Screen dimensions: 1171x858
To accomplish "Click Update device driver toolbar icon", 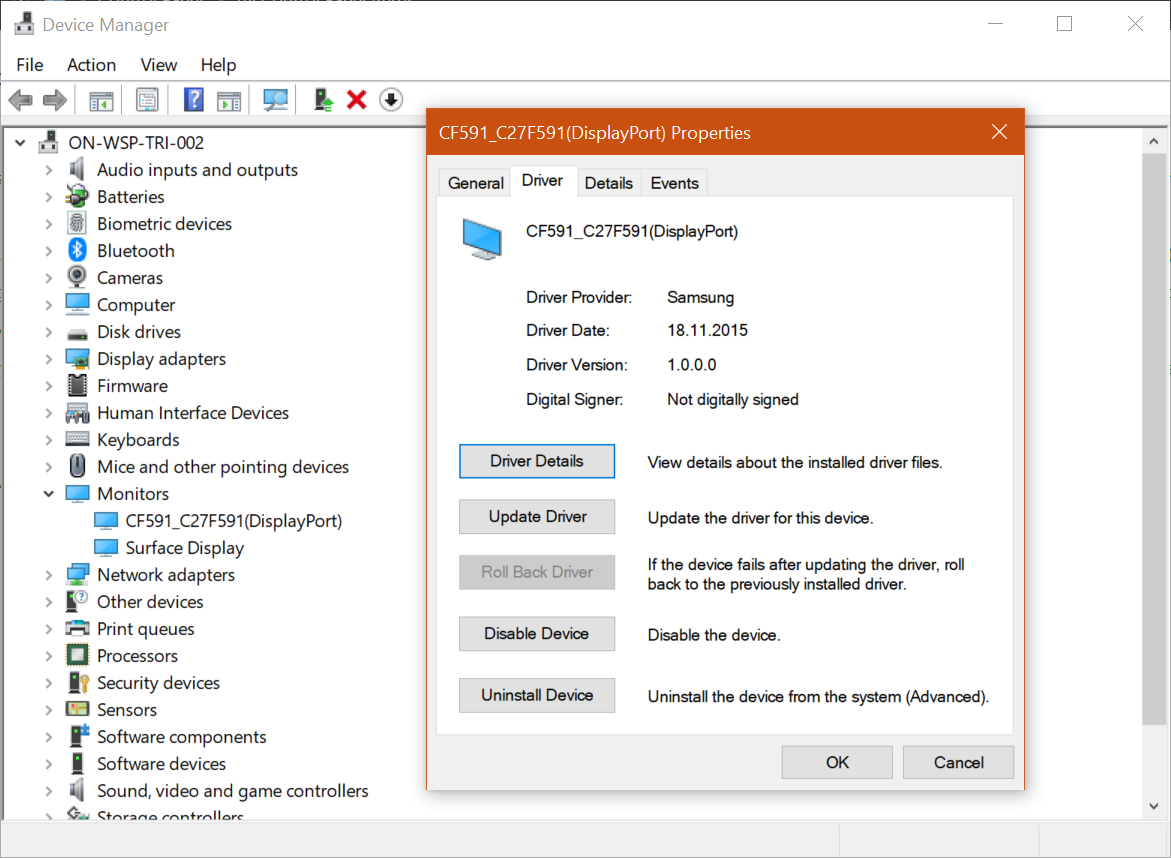I will coord(323,99).
